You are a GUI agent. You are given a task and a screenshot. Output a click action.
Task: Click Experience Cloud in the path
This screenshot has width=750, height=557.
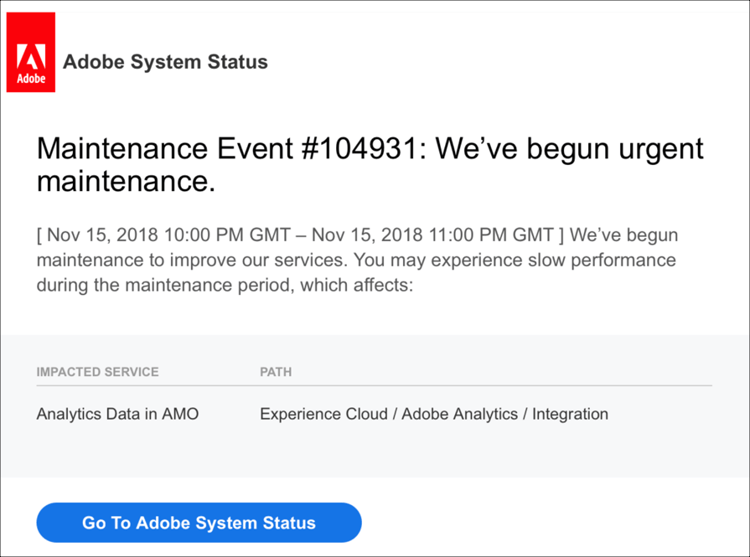pos(321,413)
